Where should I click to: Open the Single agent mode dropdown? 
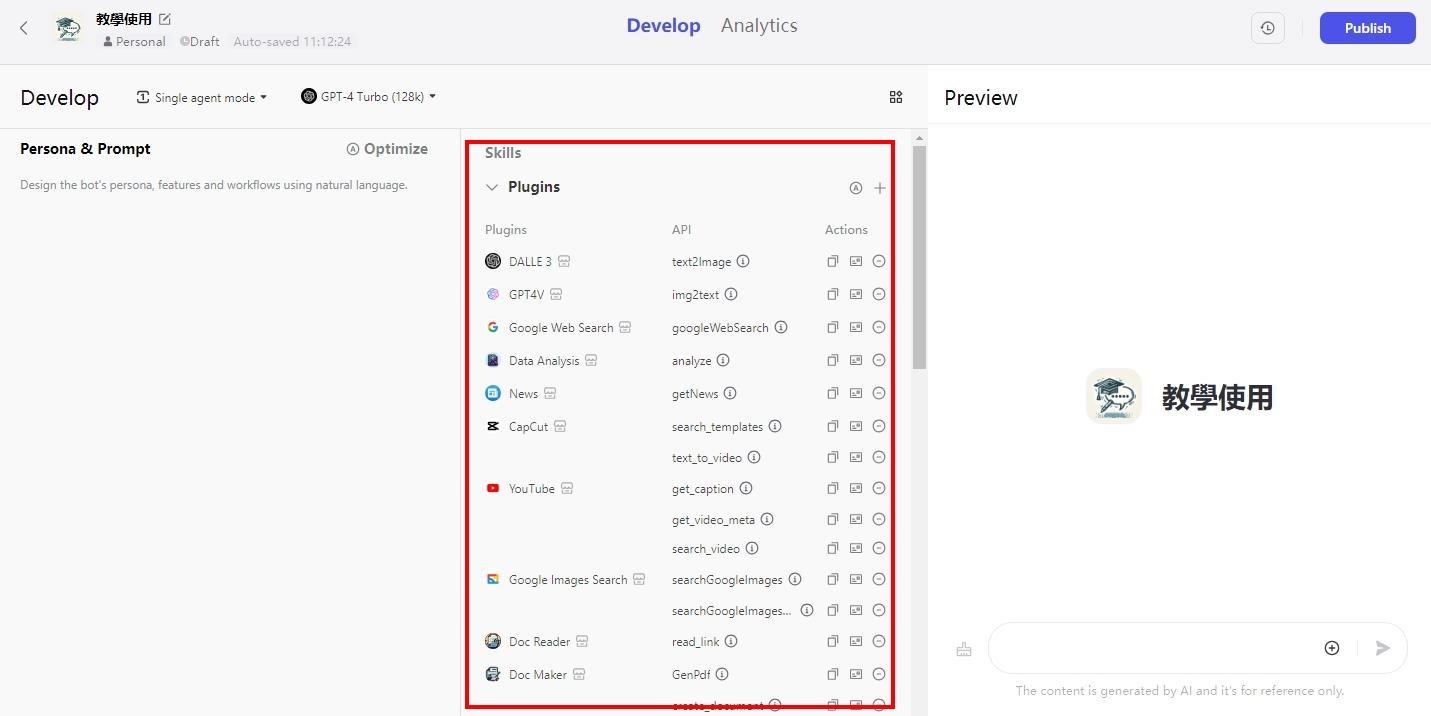(x=203, y=97)
